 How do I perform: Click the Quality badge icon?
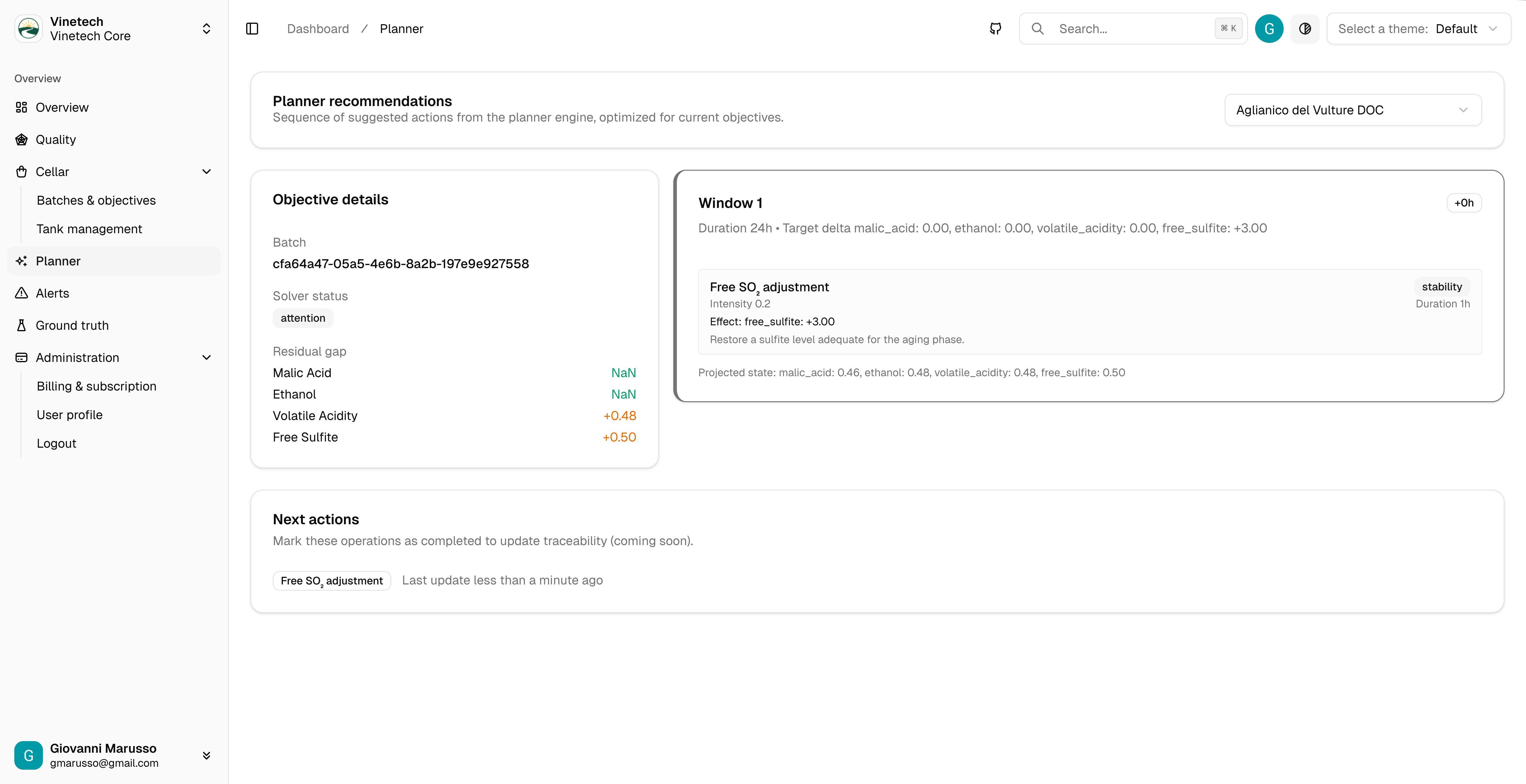(x=21, y=140)
